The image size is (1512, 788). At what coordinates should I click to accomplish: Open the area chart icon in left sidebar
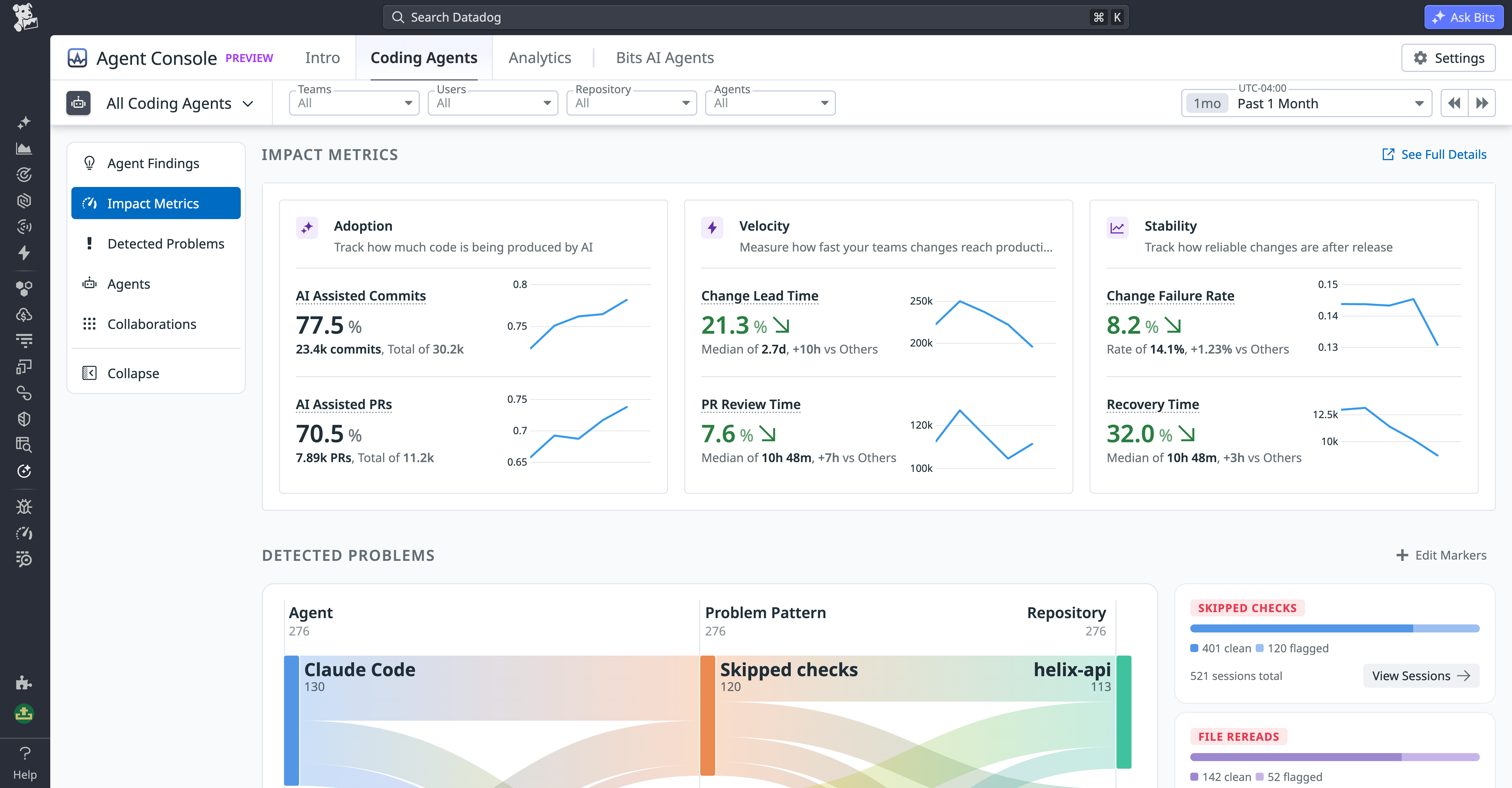(24, 149)
